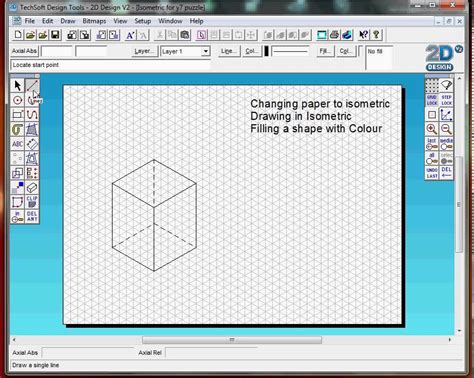
Task: Click the context help arrow-question icon
Action: (x=363, y=35)
